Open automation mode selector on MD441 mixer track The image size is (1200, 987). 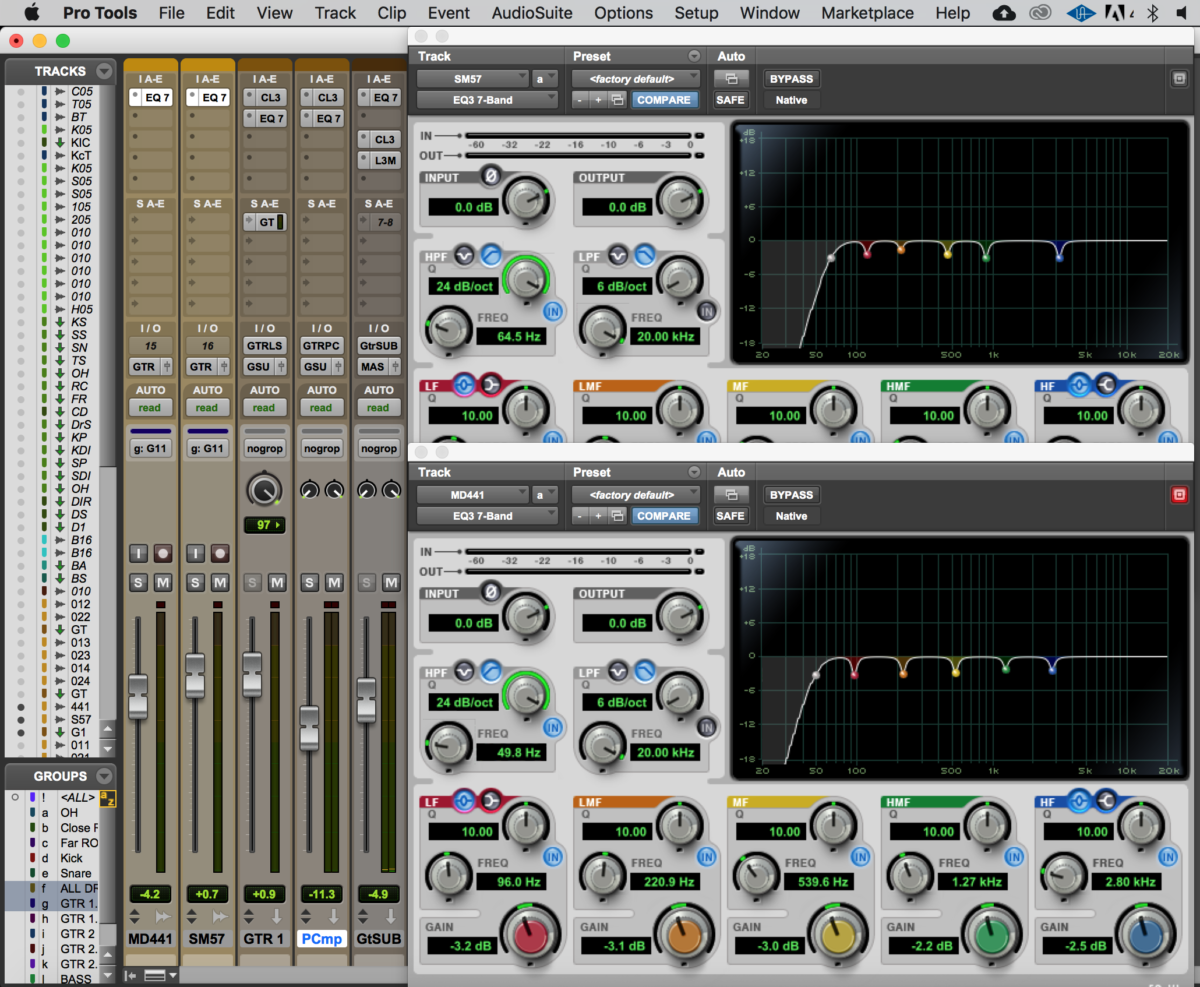(150, 408)
